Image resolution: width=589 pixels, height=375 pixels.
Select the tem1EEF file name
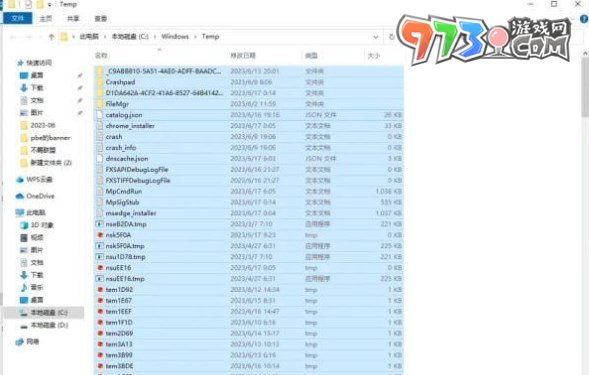118,311
